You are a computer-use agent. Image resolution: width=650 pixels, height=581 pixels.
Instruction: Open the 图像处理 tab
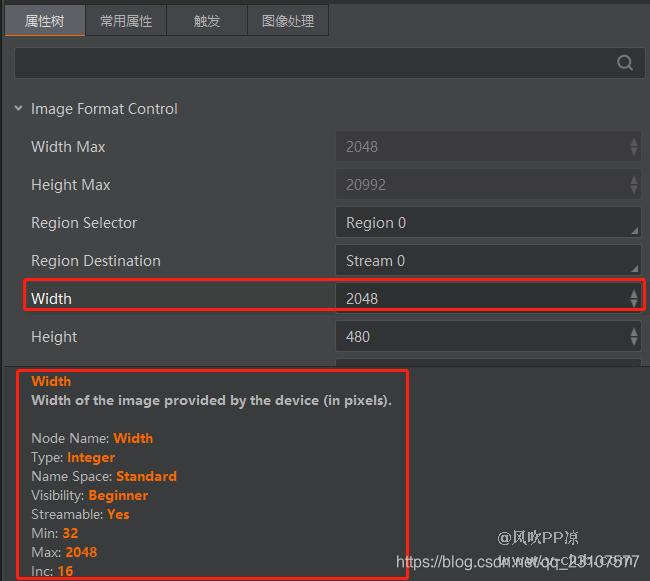[x=287, y=20]
